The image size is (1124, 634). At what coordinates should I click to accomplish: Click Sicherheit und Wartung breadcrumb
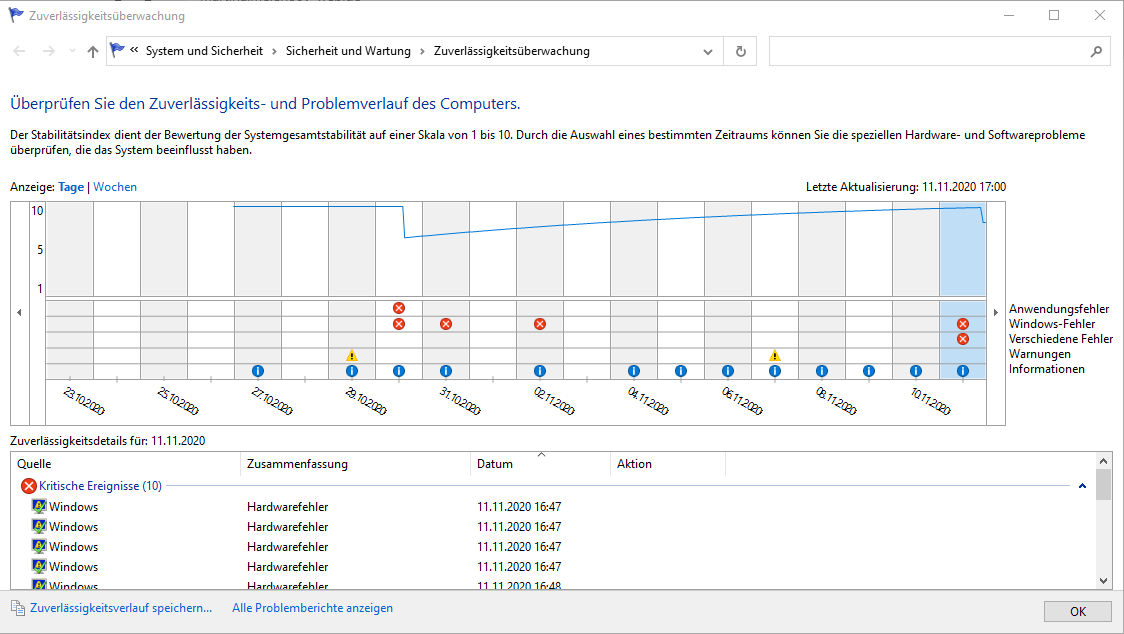[x=348, y=51]
